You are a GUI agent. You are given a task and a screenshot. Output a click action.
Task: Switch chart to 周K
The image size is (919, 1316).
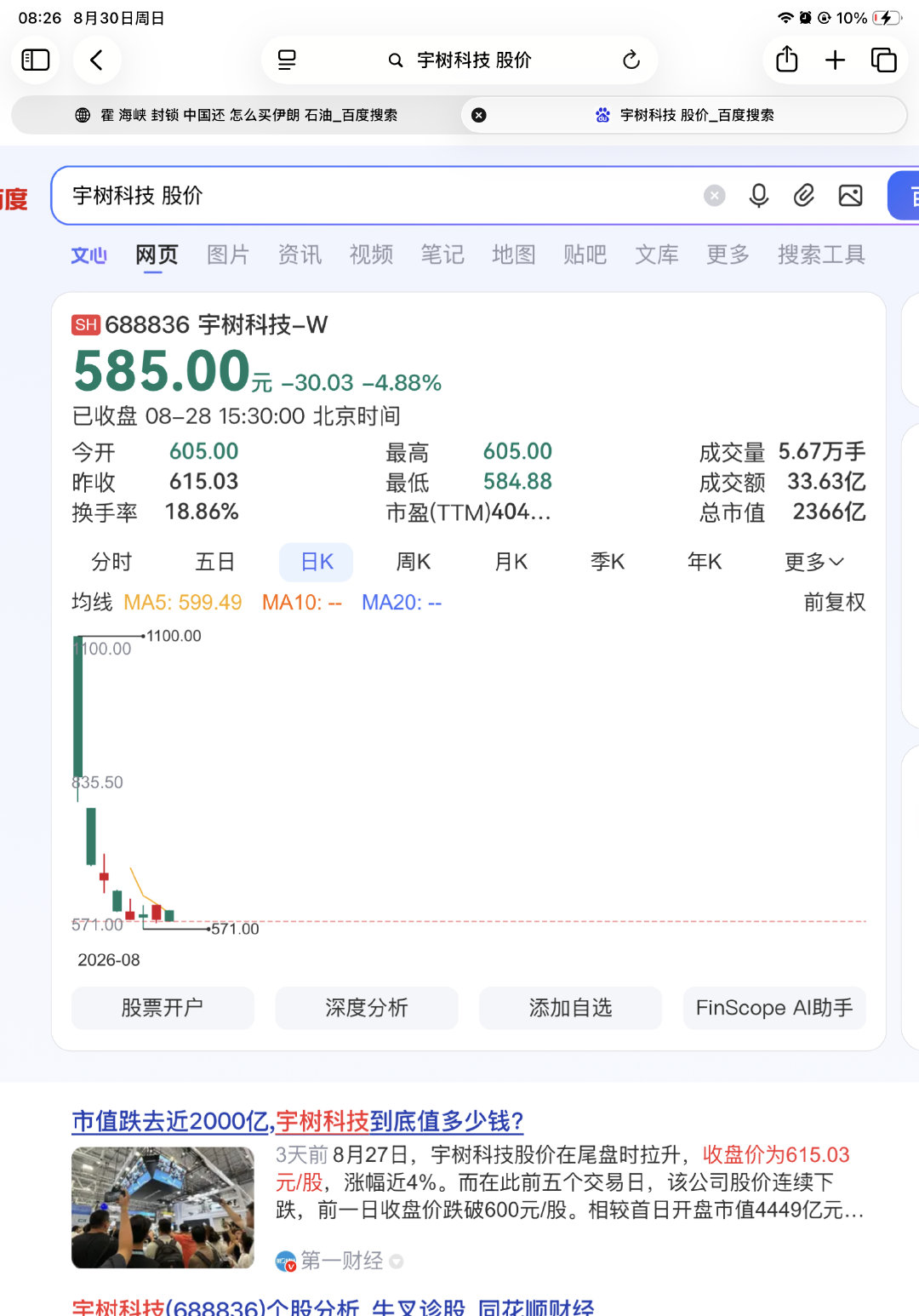(x=414, y=562)
